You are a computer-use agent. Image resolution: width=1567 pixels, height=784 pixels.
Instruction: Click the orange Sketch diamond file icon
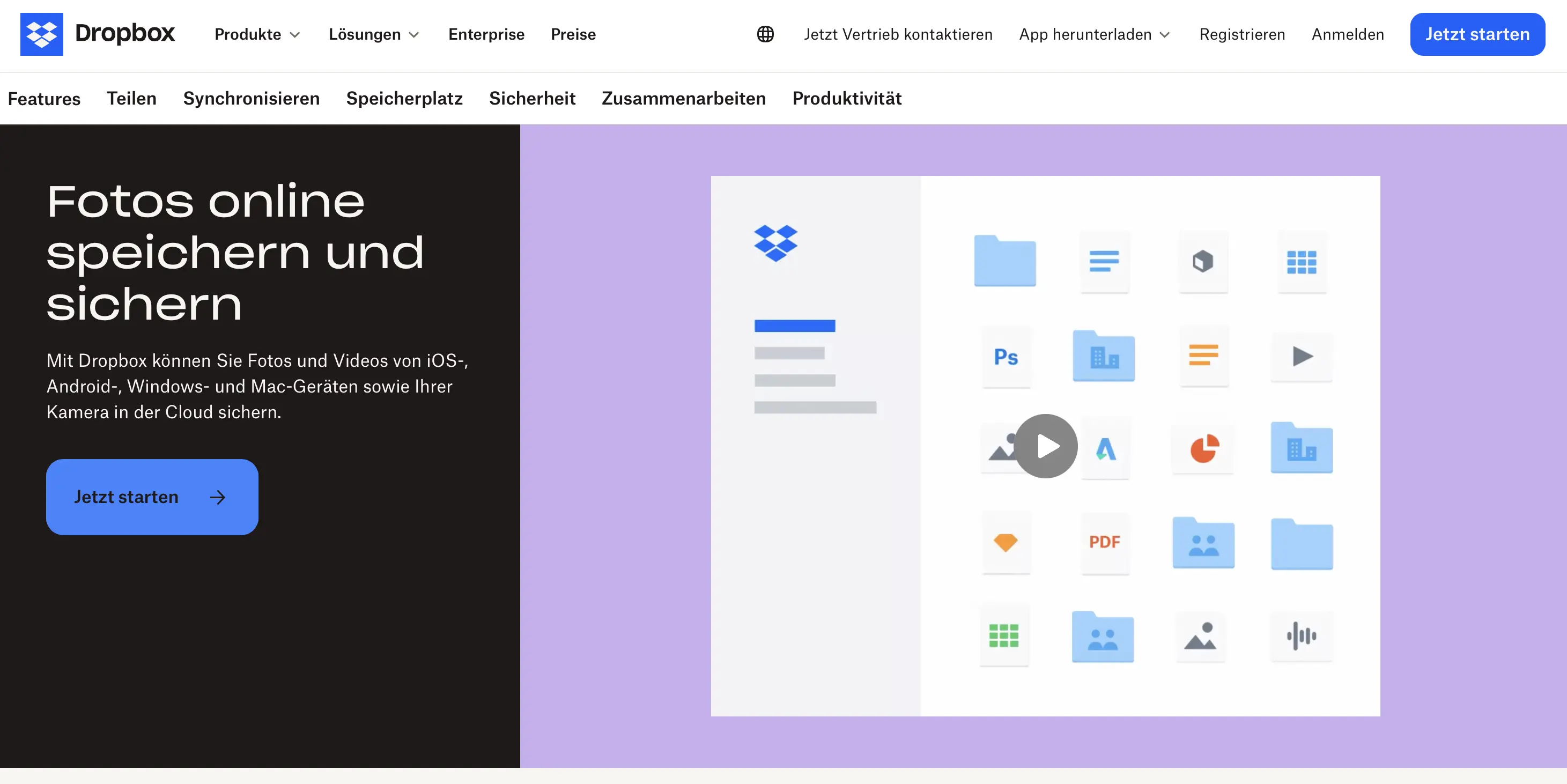coord(1006,542)
